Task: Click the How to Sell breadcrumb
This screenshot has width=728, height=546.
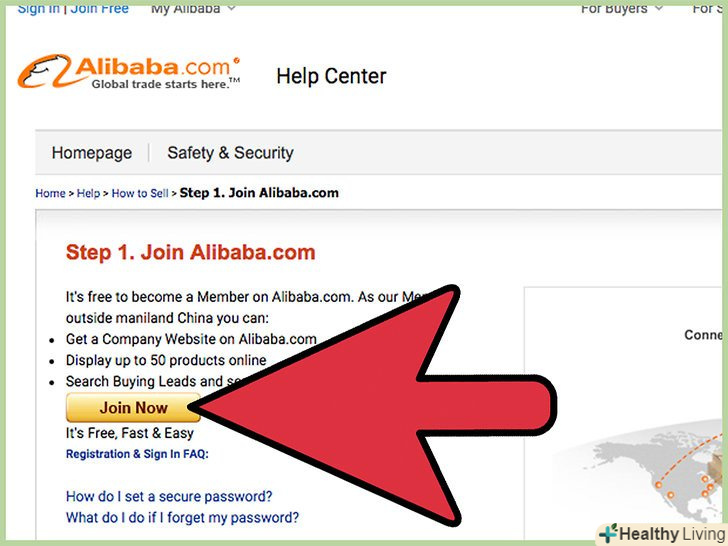Action: coord(140,193)
